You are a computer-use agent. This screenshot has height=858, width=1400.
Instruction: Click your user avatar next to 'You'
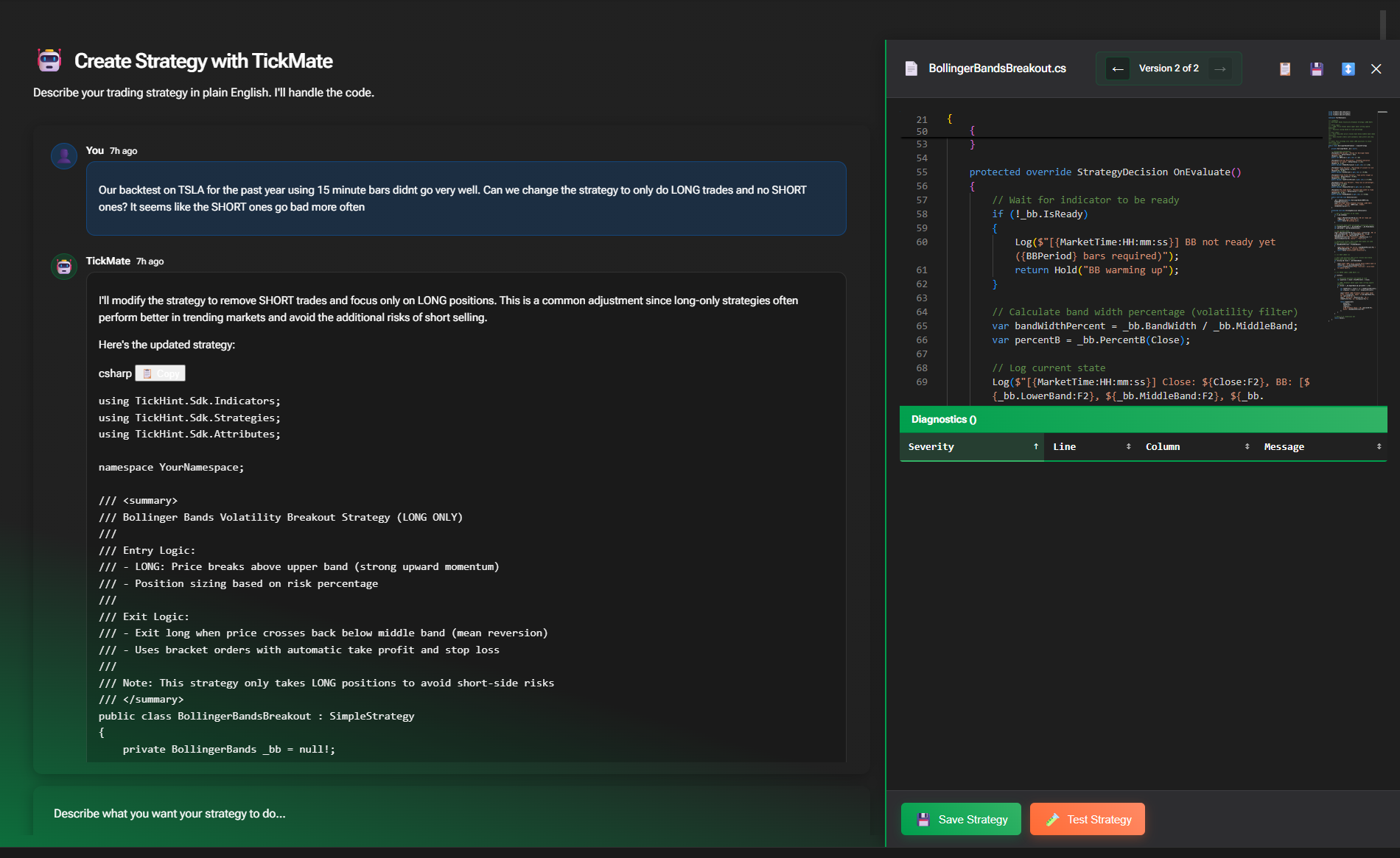[63, 155]
